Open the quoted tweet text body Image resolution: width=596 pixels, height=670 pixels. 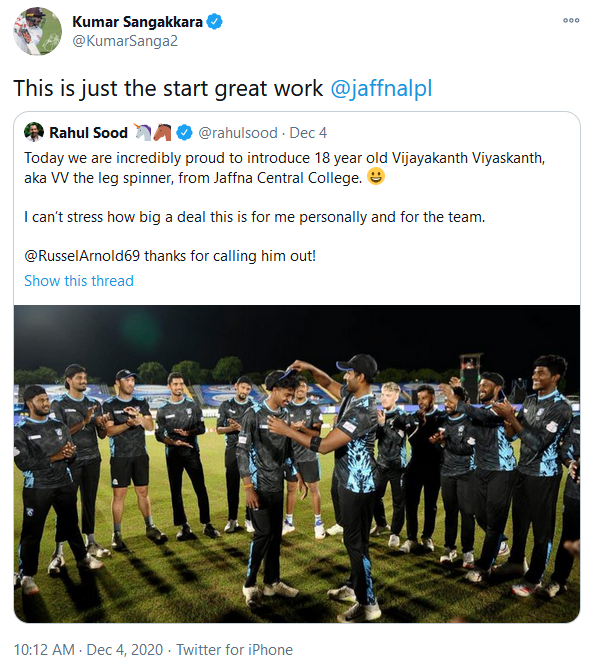(285, 207)
